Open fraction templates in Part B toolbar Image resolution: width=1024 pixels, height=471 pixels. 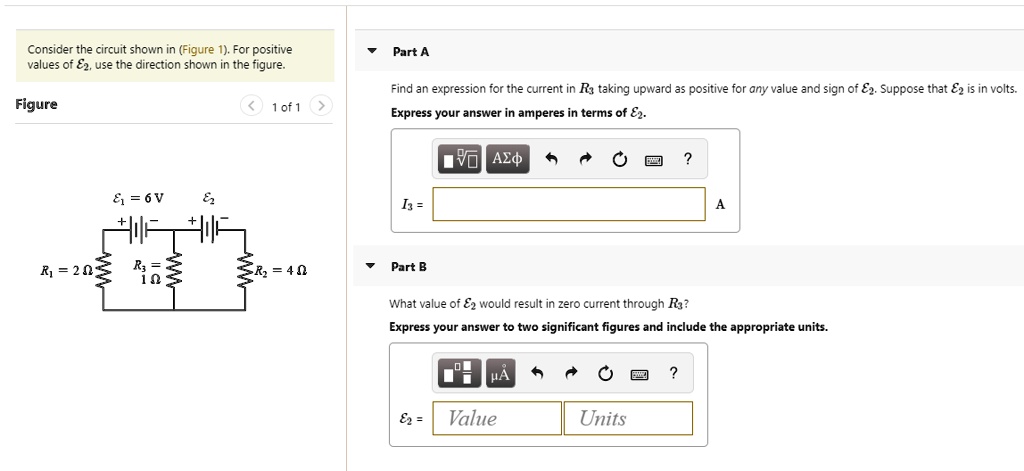(461, 374)
